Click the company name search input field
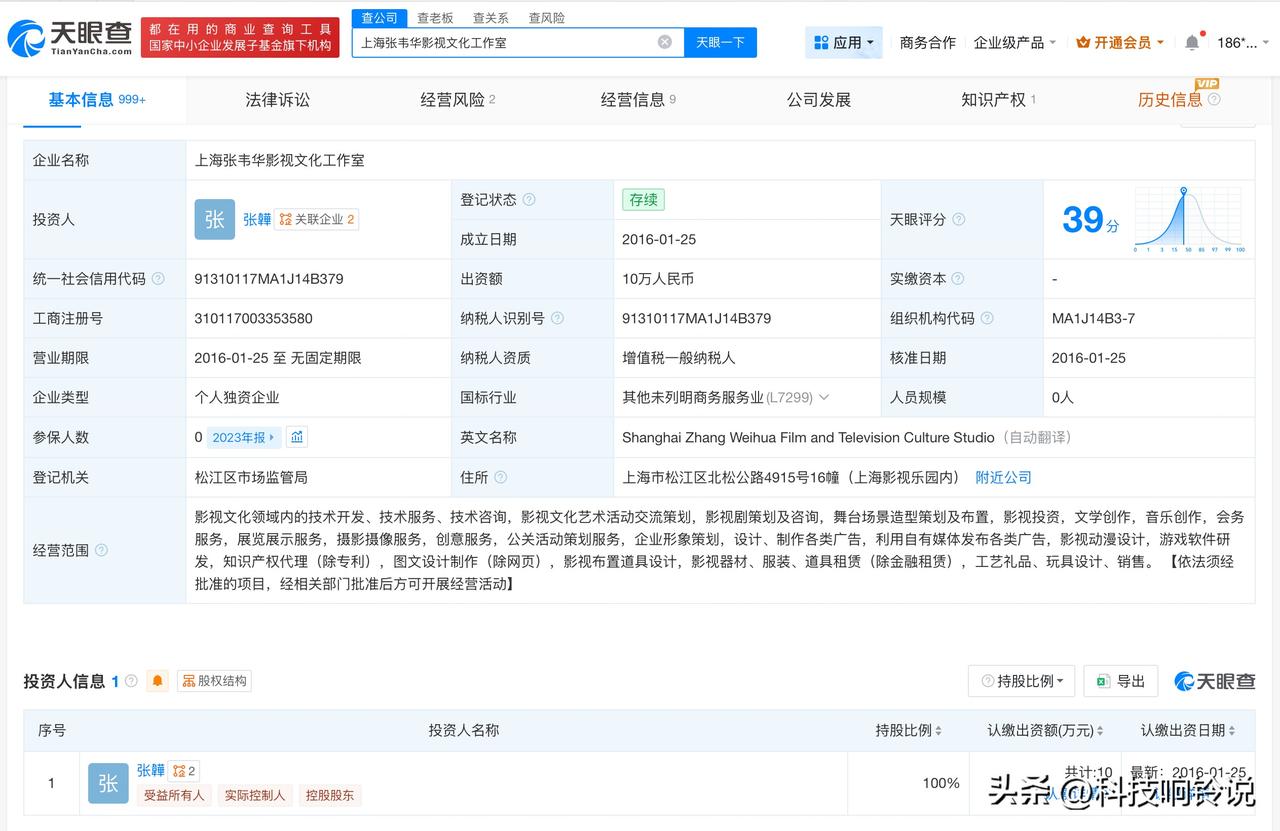Screen dimensions: 1280x831 505,42
